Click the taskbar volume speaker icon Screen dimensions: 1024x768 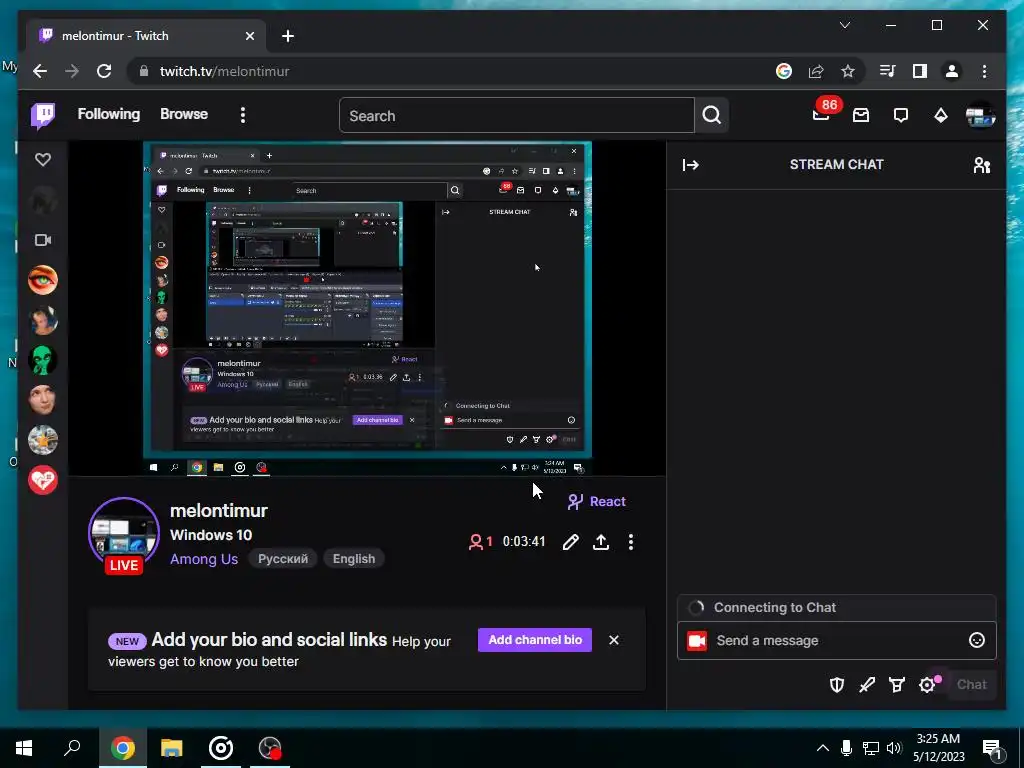coord(894,748)
